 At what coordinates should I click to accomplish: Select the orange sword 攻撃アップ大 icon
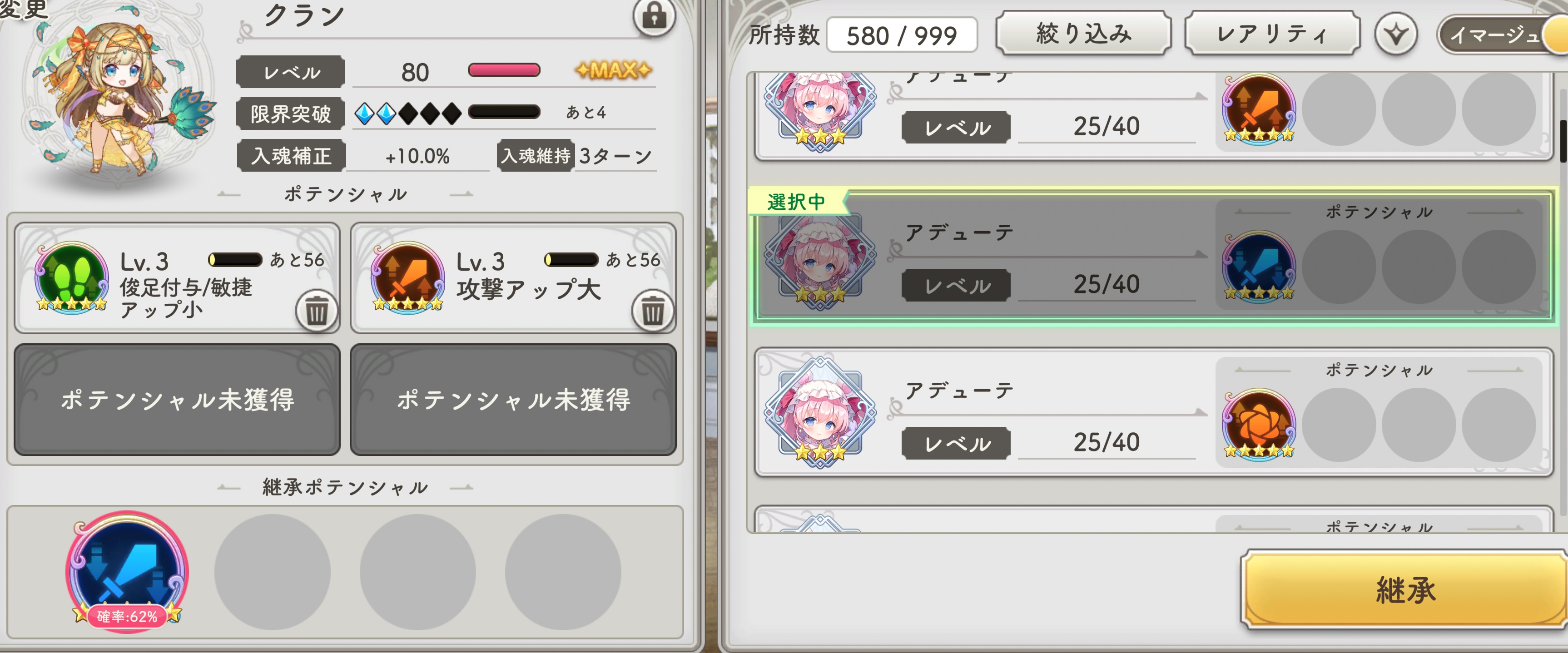[408, 277]
